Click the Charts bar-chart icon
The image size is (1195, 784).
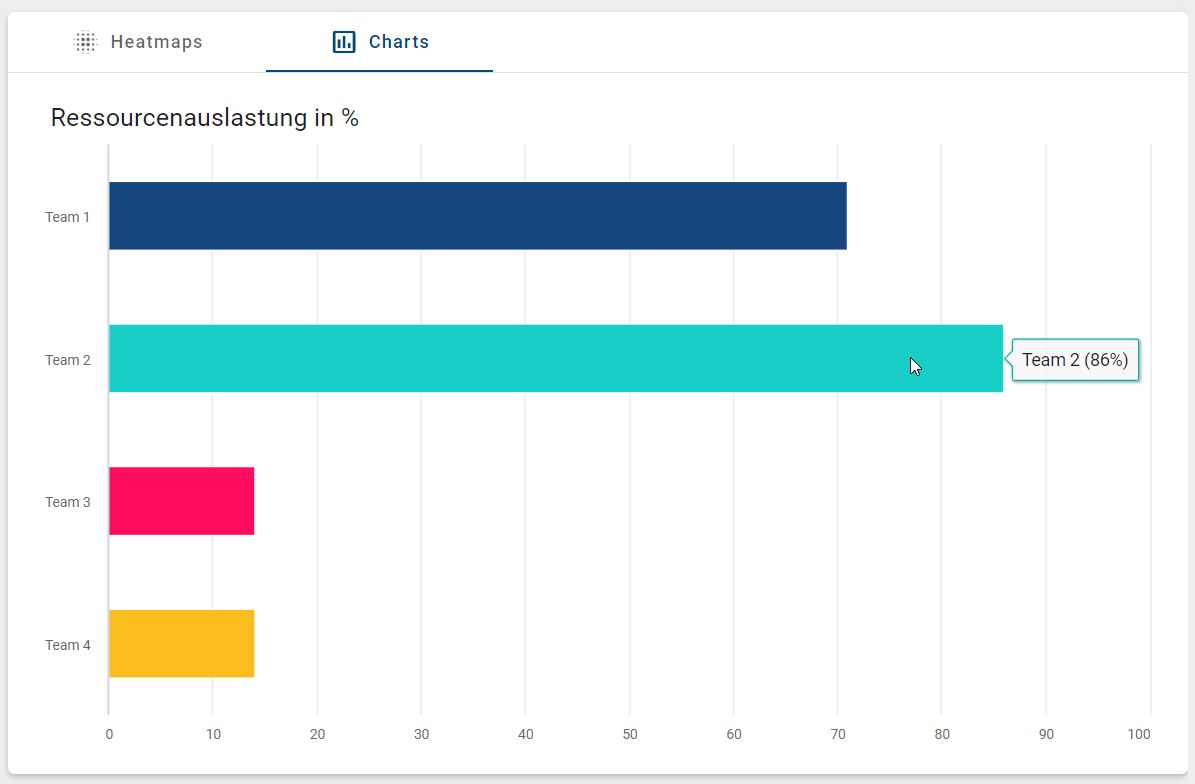coord(342,41)
